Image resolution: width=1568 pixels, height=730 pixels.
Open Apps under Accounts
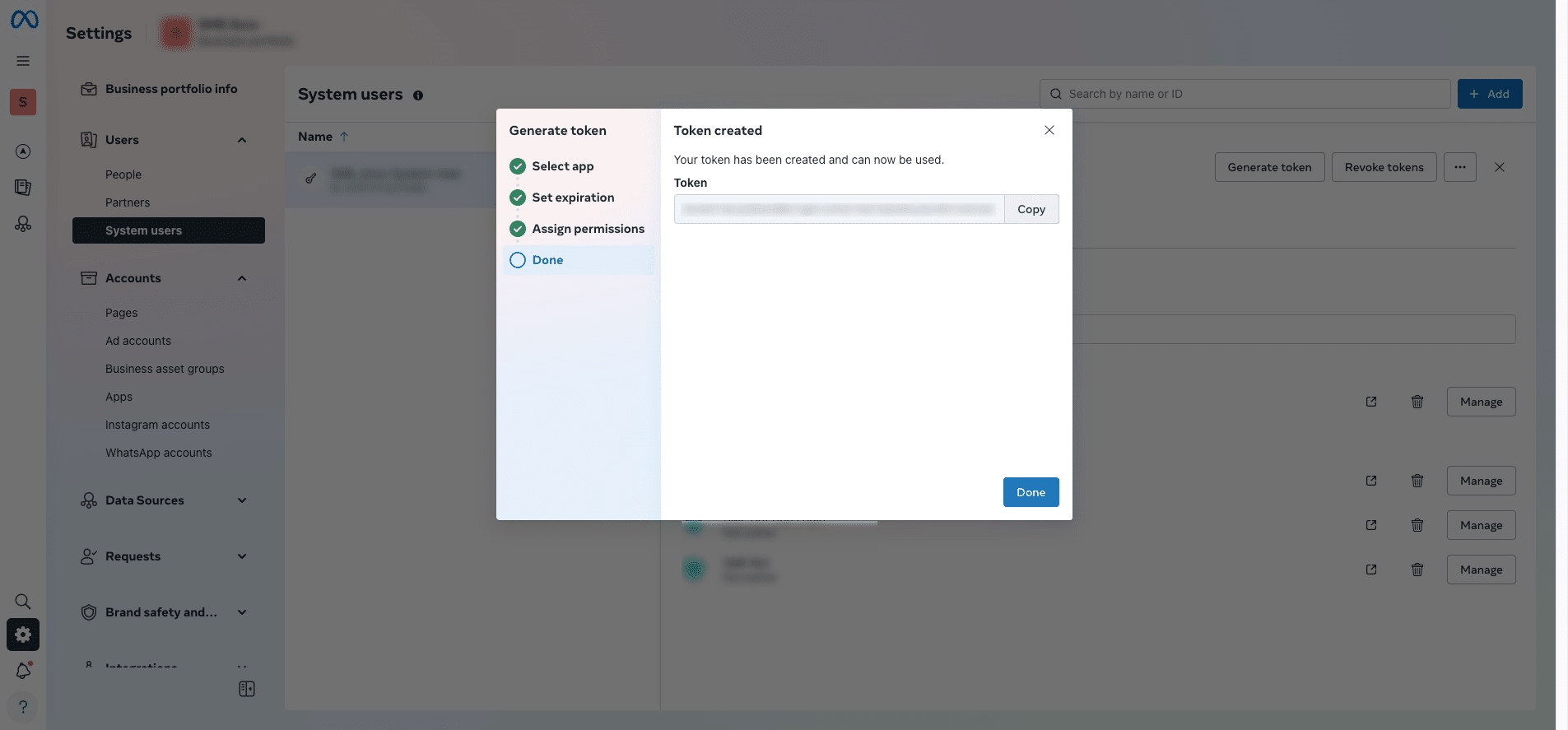119,397
